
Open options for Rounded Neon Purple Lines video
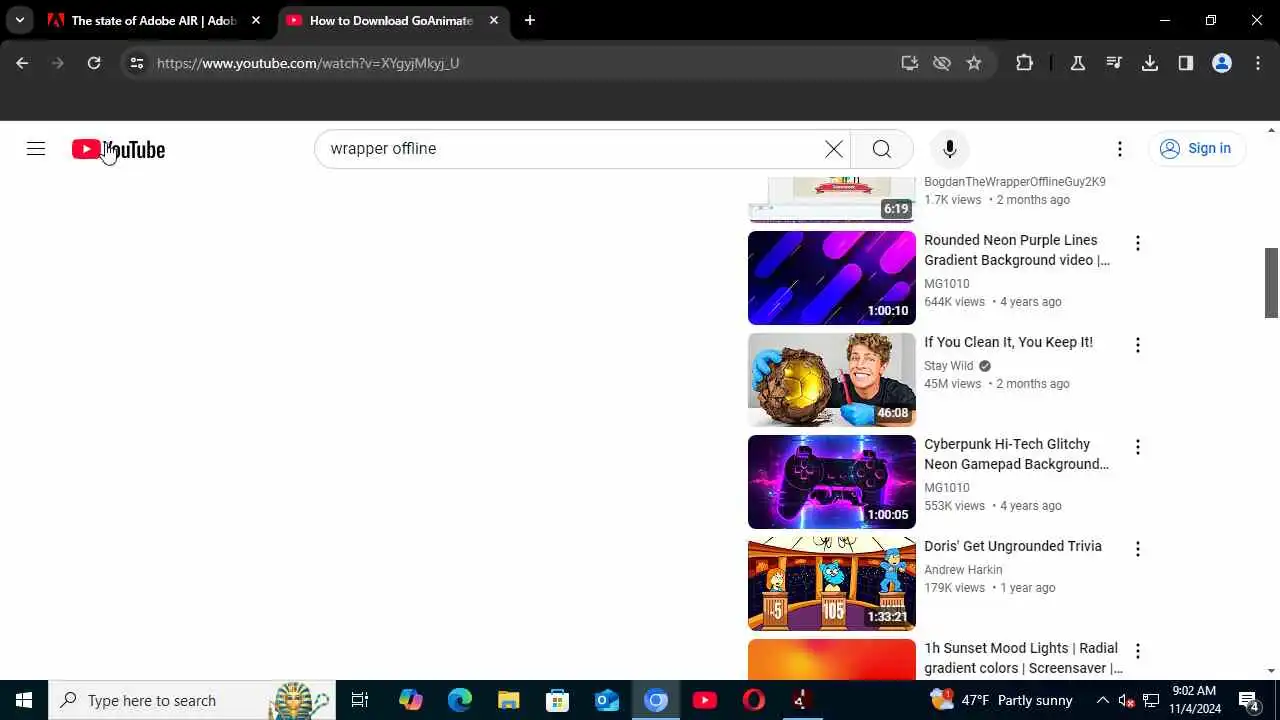coord(1137,243)
